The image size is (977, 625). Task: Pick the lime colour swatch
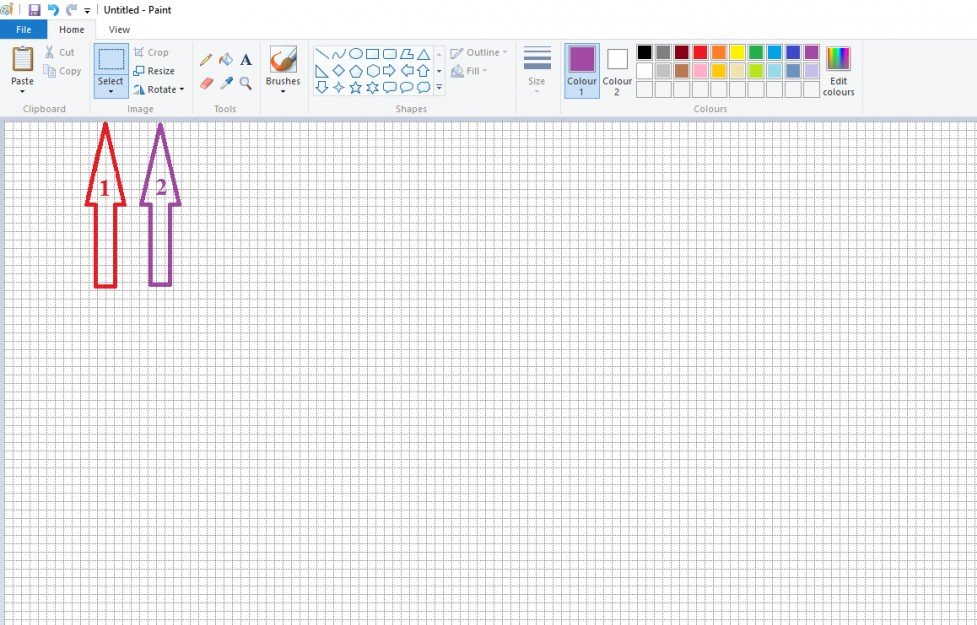[756, 70]
